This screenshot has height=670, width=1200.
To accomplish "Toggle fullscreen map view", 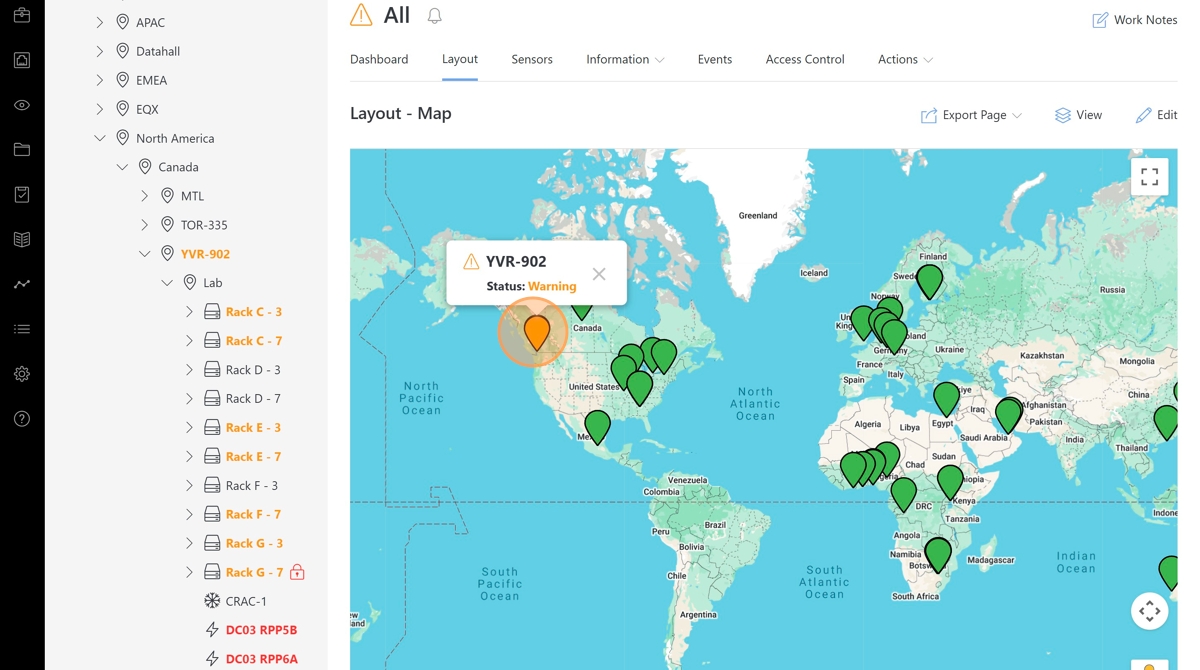I will (x=1149, y=177).
